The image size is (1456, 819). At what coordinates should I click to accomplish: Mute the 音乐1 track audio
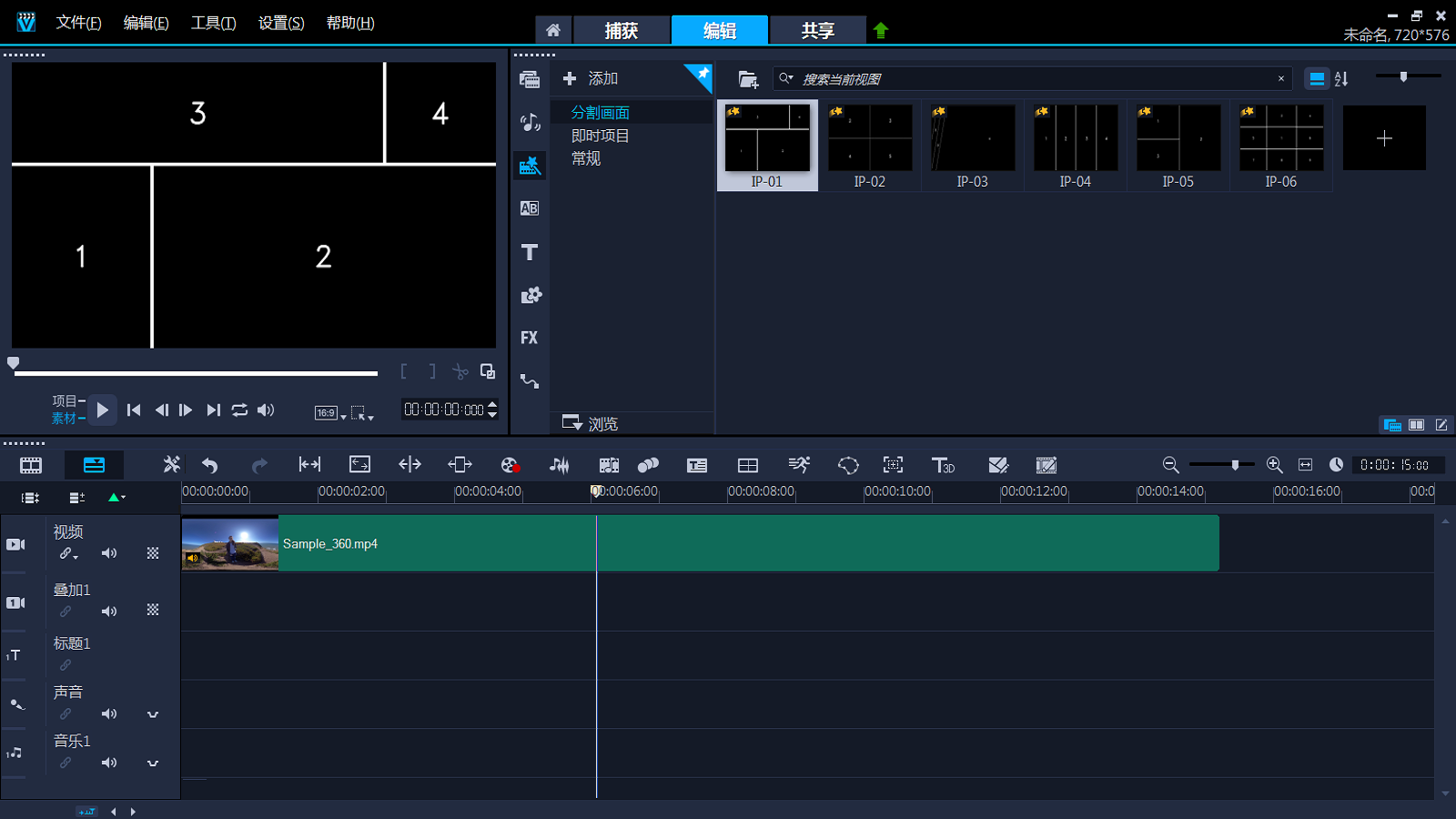click(109, 763)
